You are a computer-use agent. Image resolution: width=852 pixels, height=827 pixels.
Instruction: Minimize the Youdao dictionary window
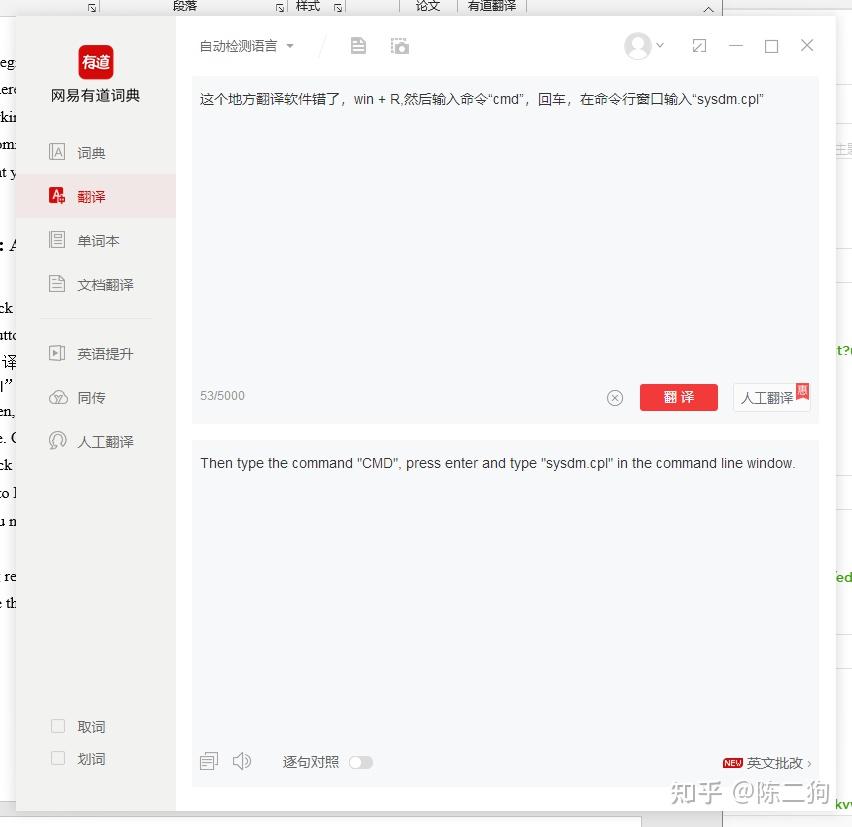736,46
